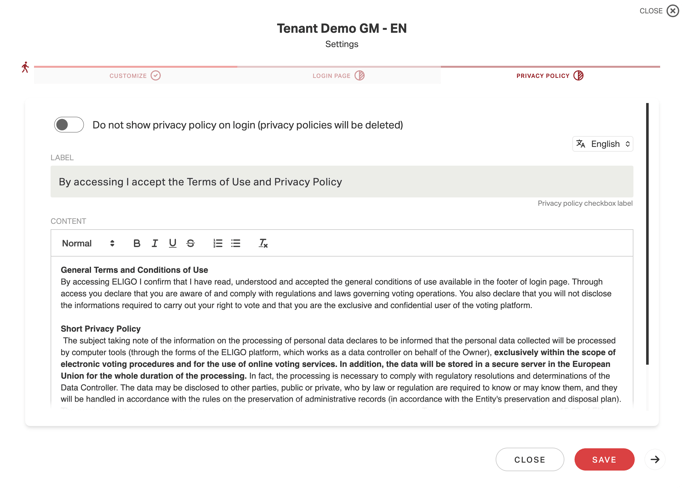
Task: Insert a bulleted list
Action: pos(236,243)
